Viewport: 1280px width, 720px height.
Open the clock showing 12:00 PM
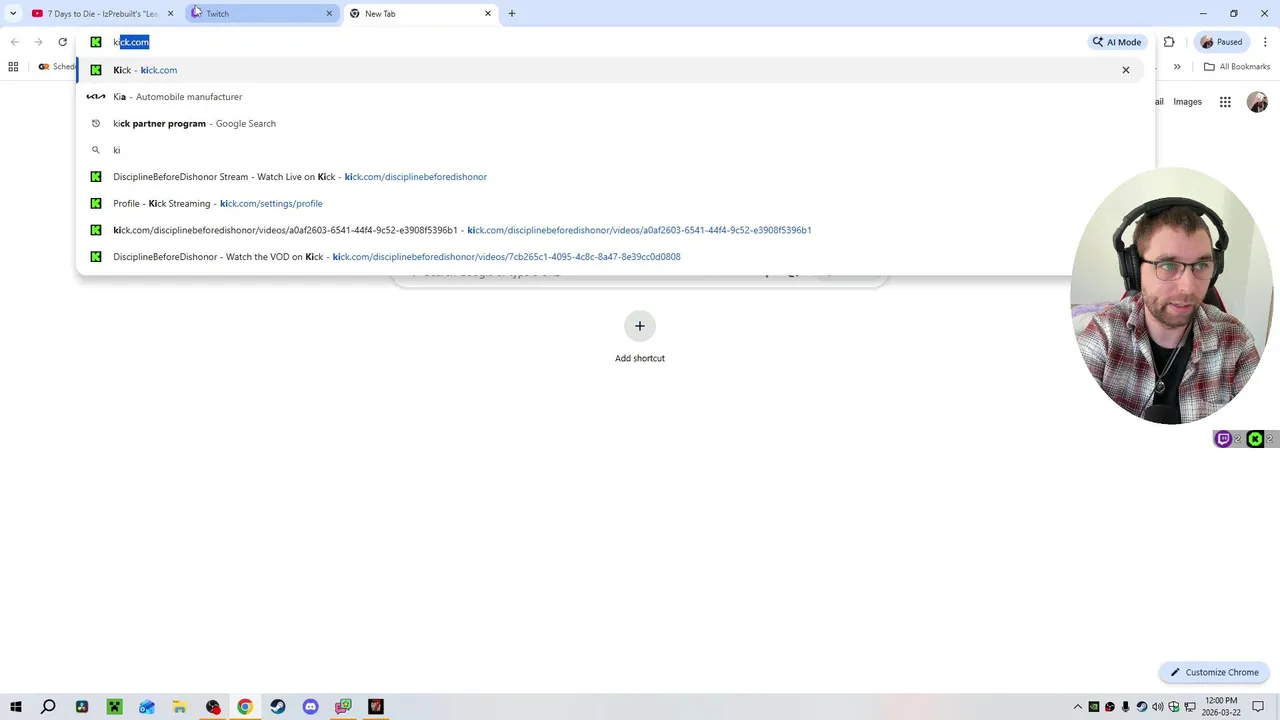tap(1221, 707)
